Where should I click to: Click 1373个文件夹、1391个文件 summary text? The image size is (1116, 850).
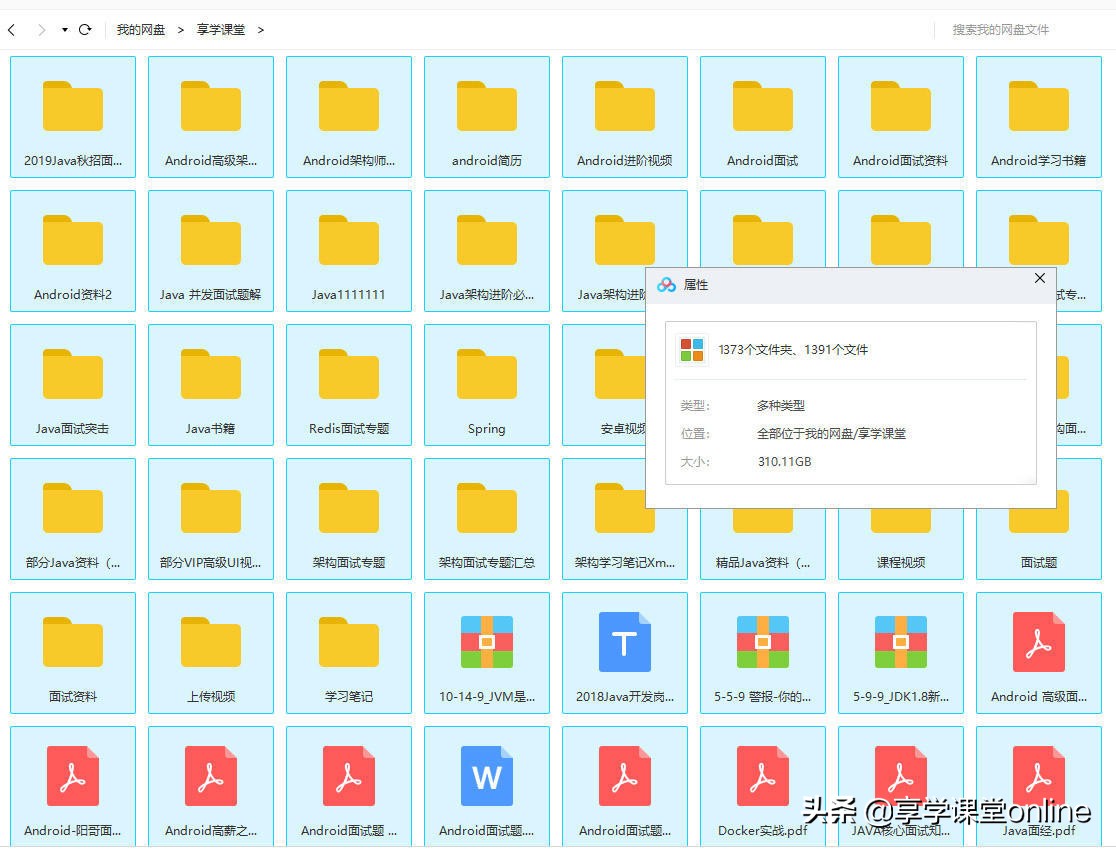(x=793, y=350)
